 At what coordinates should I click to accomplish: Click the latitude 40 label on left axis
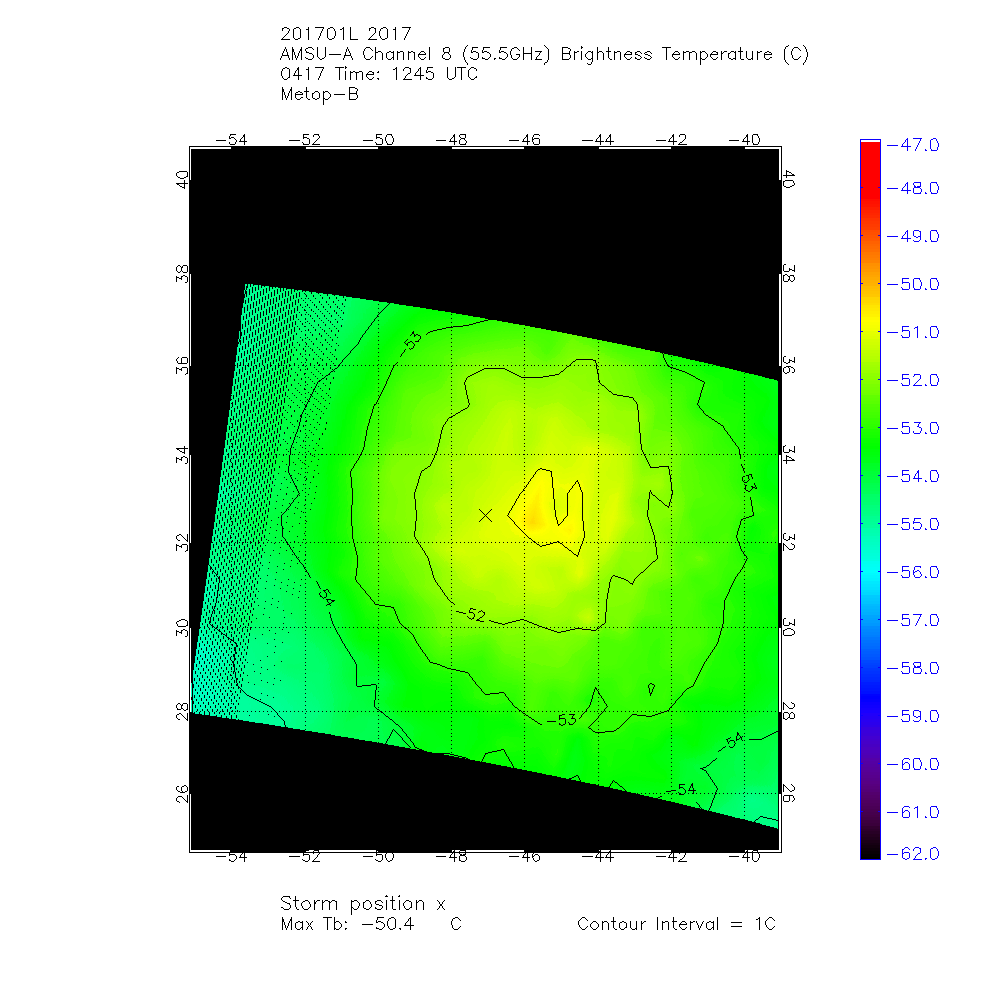(182, 180)
